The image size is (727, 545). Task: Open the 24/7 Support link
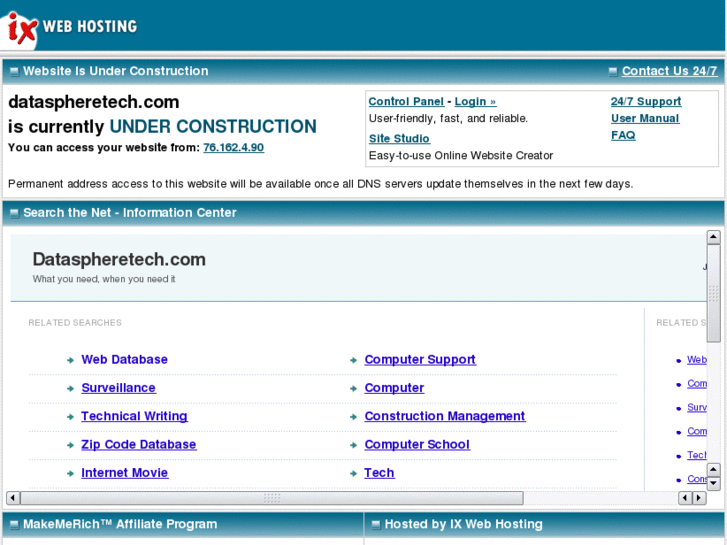[646, 101]
